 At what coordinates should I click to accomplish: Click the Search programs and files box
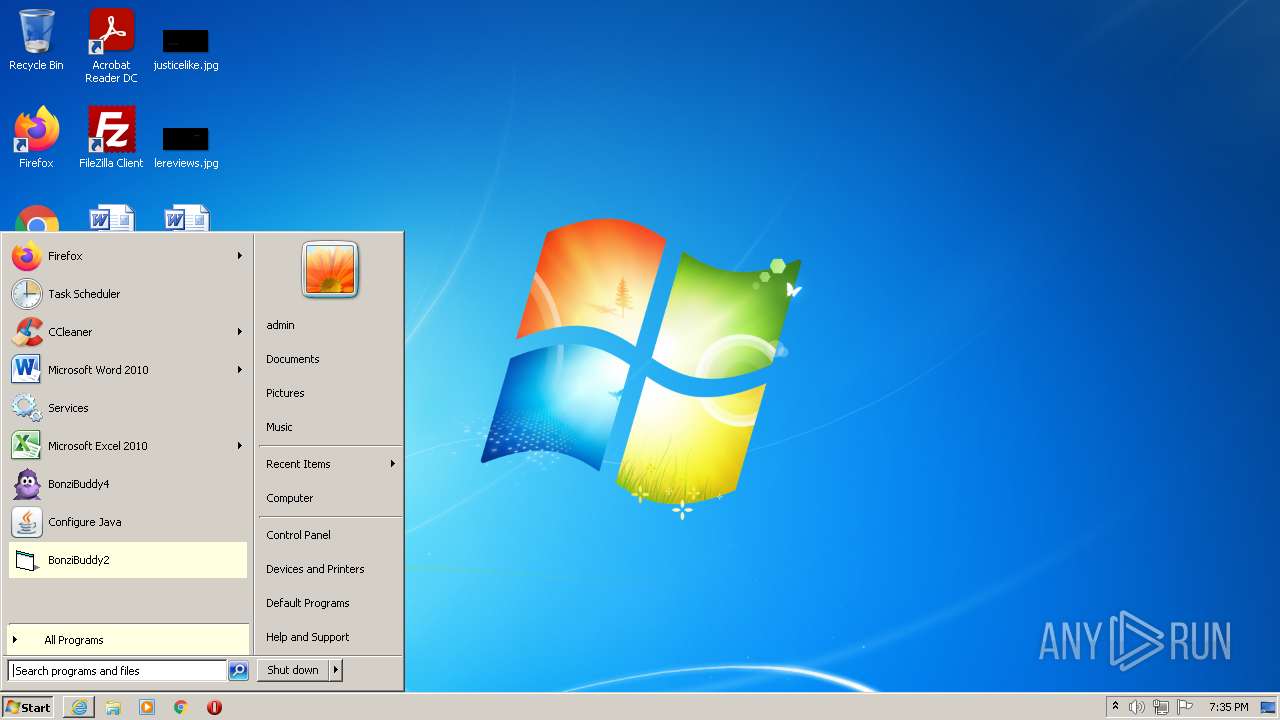(x=118, y=671)
